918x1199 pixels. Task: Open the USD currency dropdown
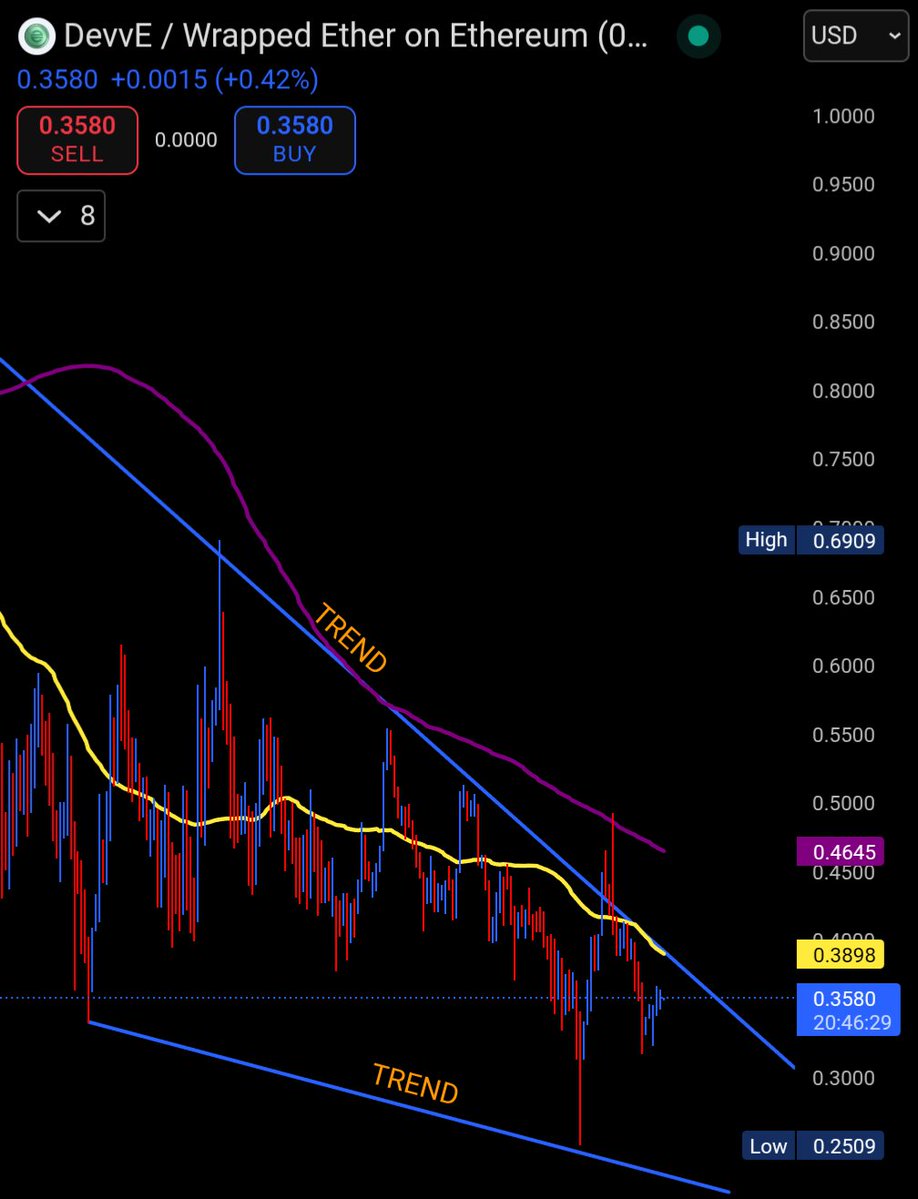(855, 36)
